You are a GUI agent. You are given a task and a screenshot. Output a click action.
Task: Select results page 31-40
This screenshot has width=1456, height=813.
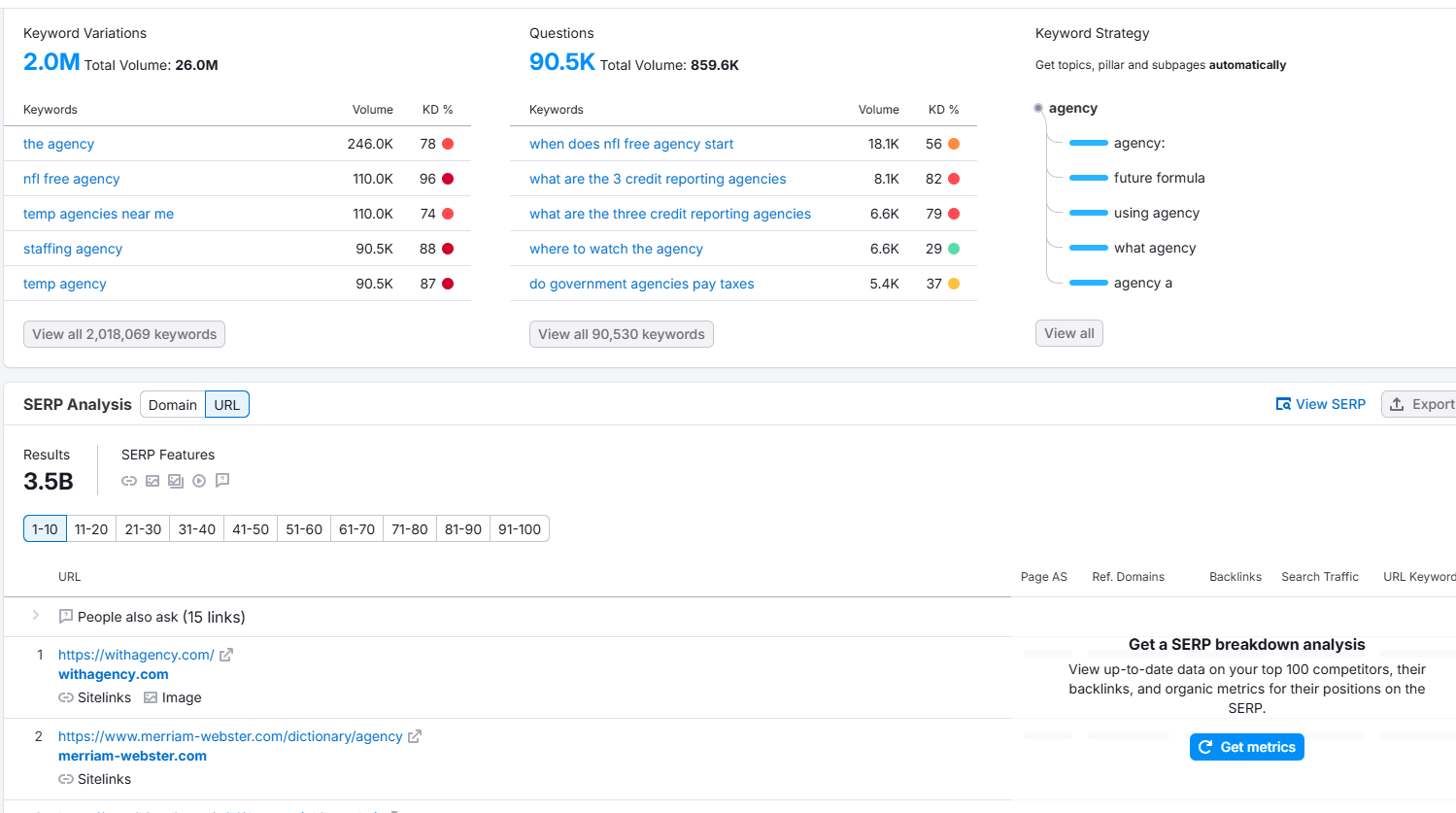click(x=197, y=528)
